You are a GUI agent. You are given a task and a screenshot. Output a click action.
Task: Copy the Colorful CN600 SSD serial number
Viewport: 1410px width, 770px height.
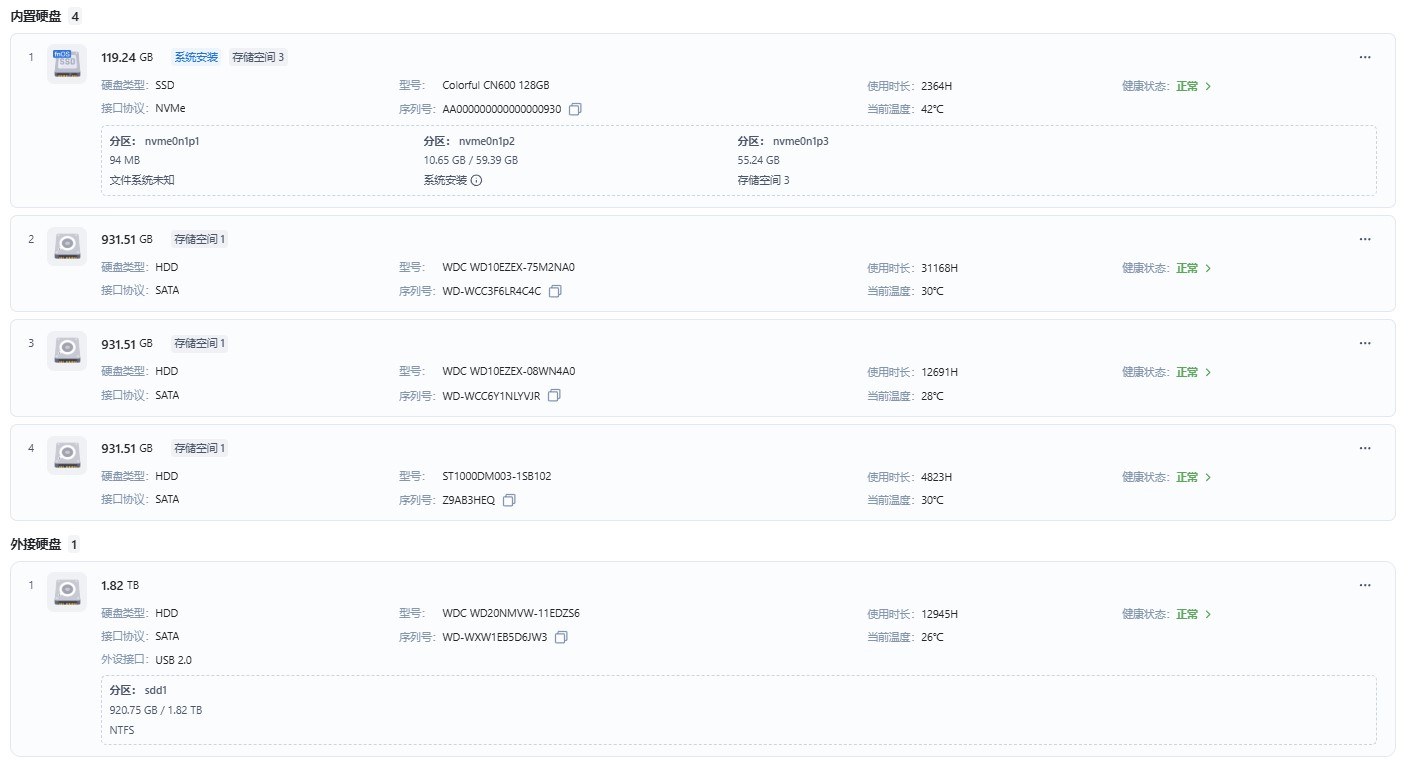(x=575, y=109)
